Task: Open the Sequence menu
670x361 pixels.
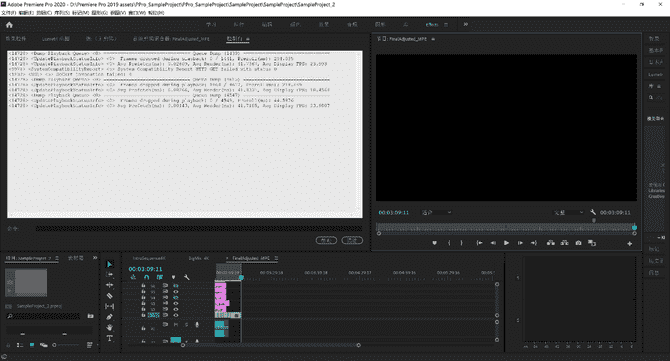Action: pos(62,13)
